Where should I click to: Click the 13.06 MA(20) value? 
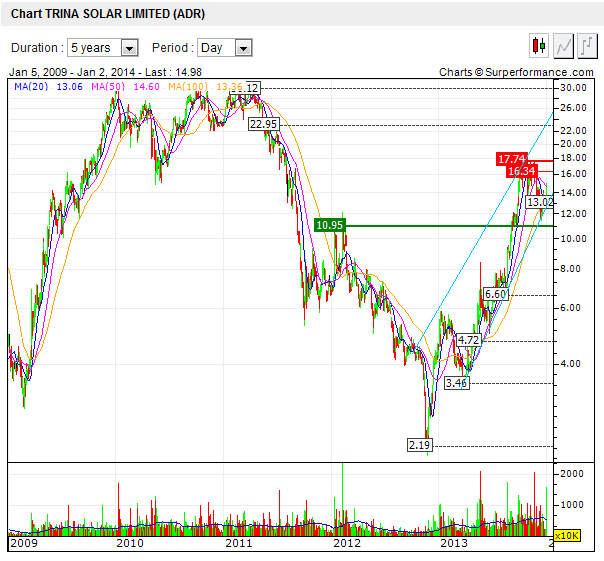(x=70, y=86)
